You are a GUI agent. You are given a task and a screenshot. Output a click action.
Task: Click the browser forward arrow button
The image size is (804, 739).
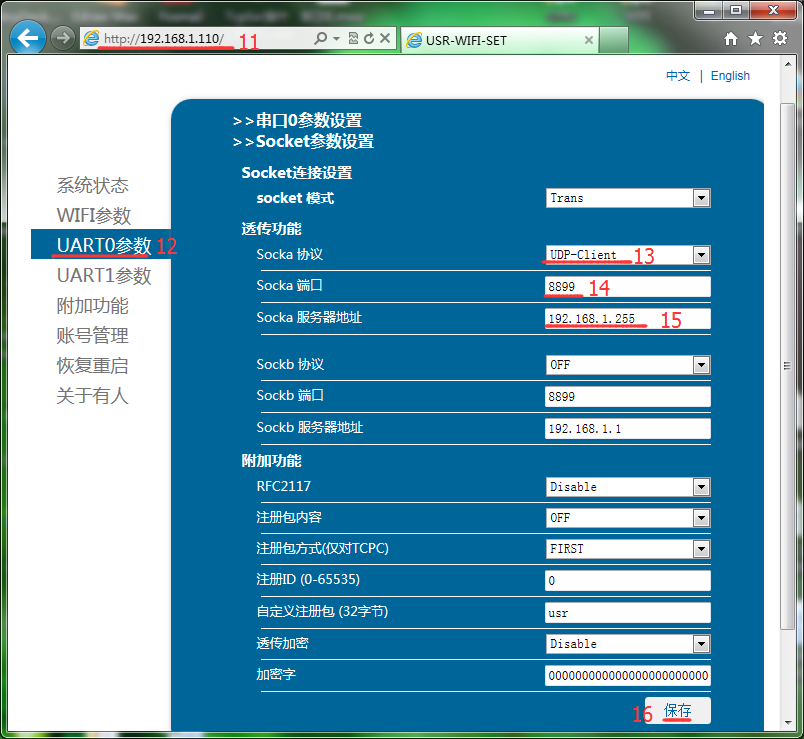pos(63,38)
